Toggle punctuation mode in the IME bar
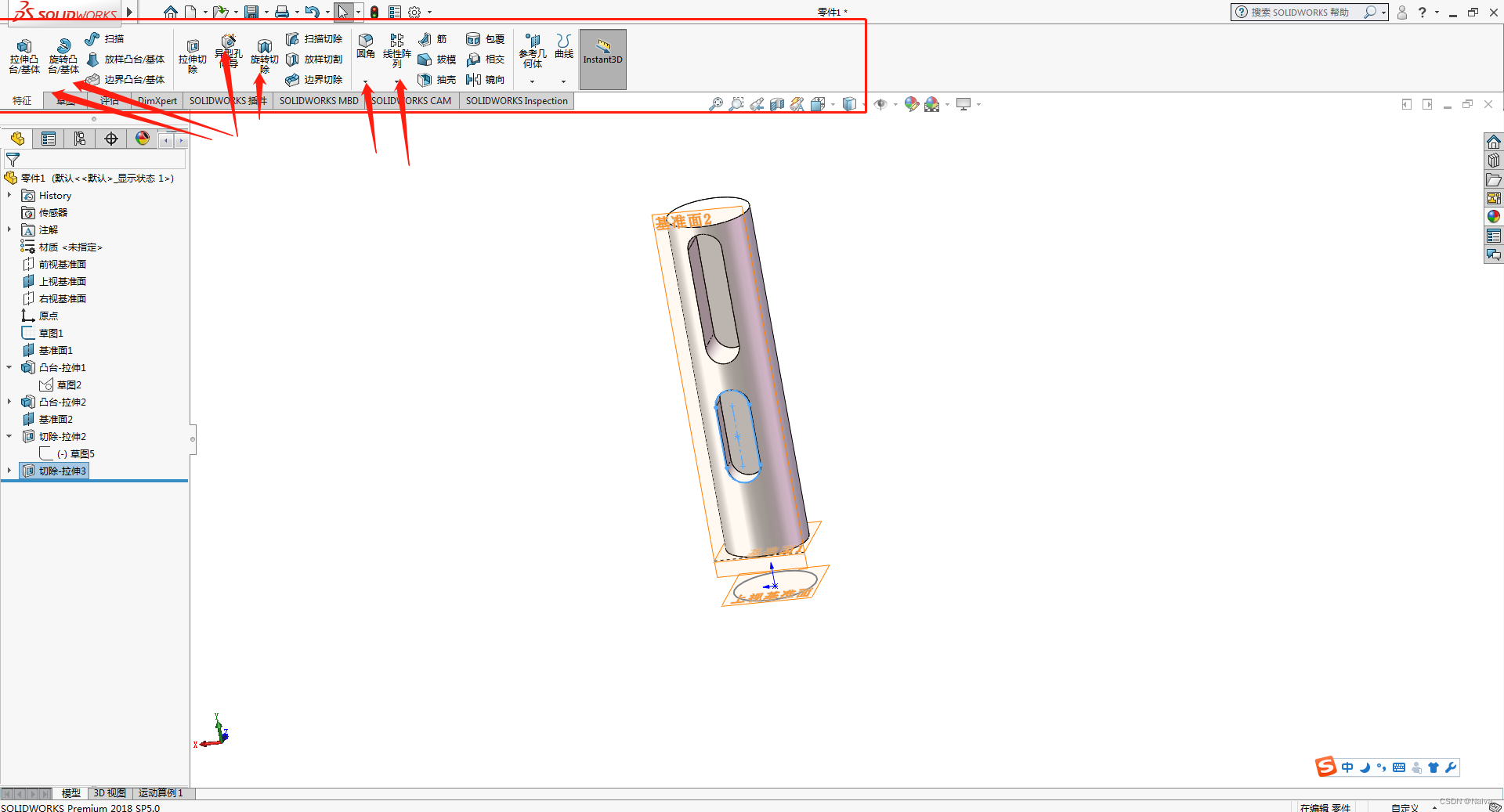Image resolution: width=1504 pixels, height=812 pixels. click(x=1381, y=767)
